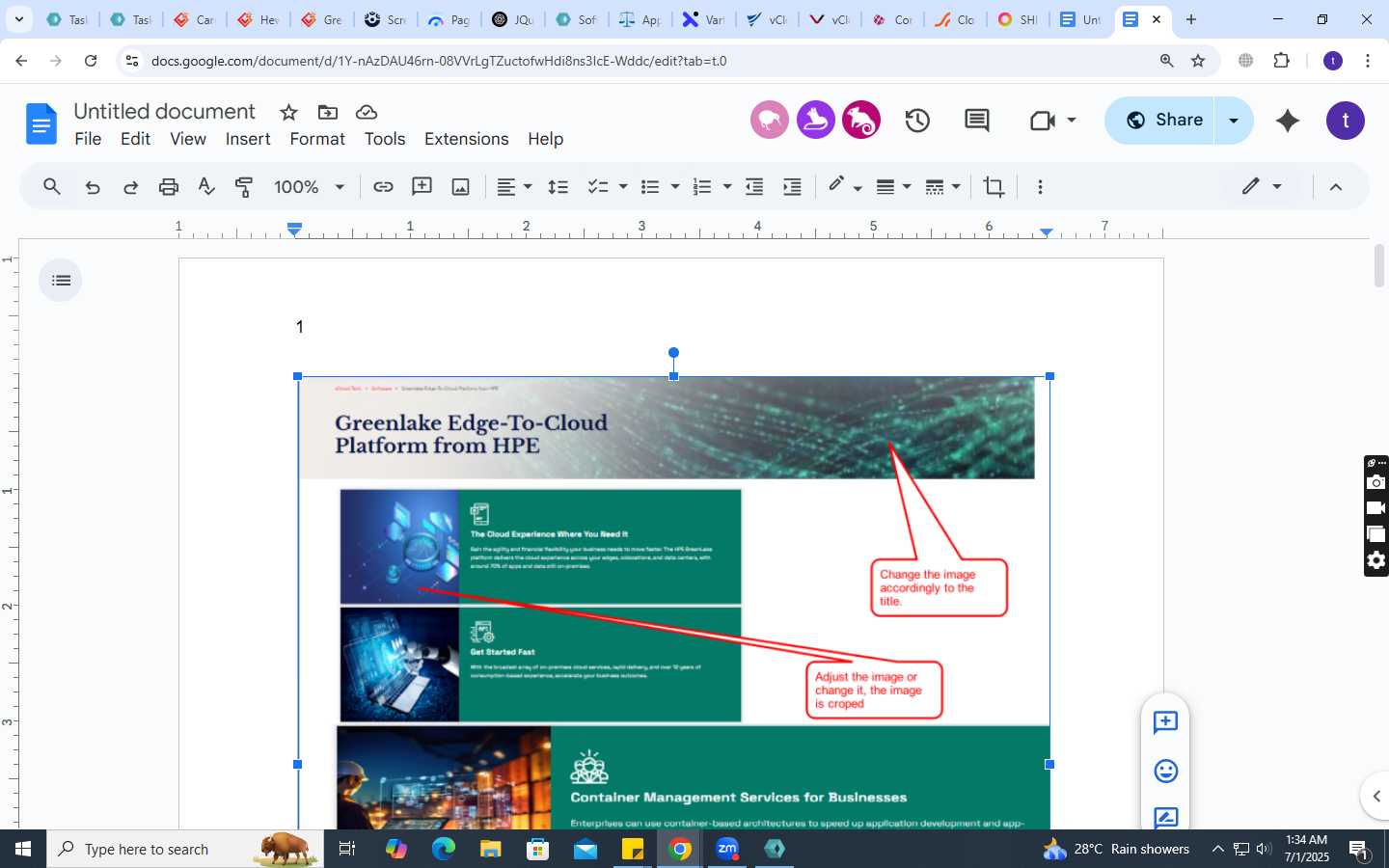Screen dimensions: 1389x868
Task: Open Zoom app in taskbar
Action: pyautogui.click(x=727, y=849)
